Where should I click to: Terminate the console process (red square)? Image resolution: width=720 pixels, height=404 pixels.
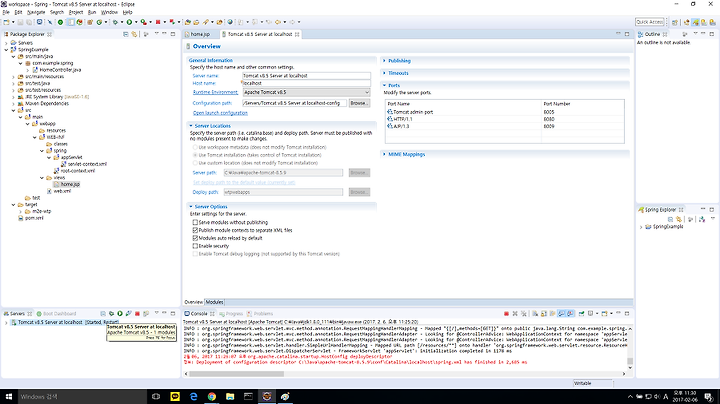[x=506, y=314]
